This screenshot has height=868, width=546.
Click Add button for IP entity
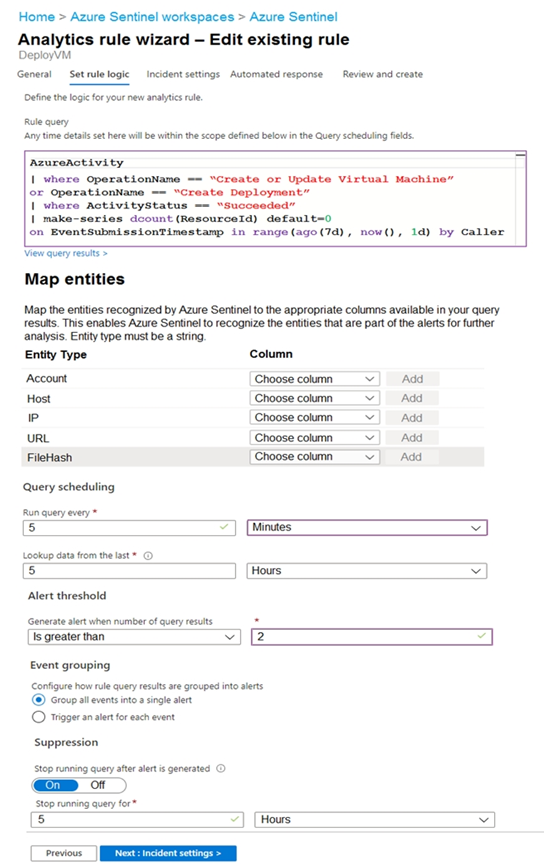tap(413, 417)
